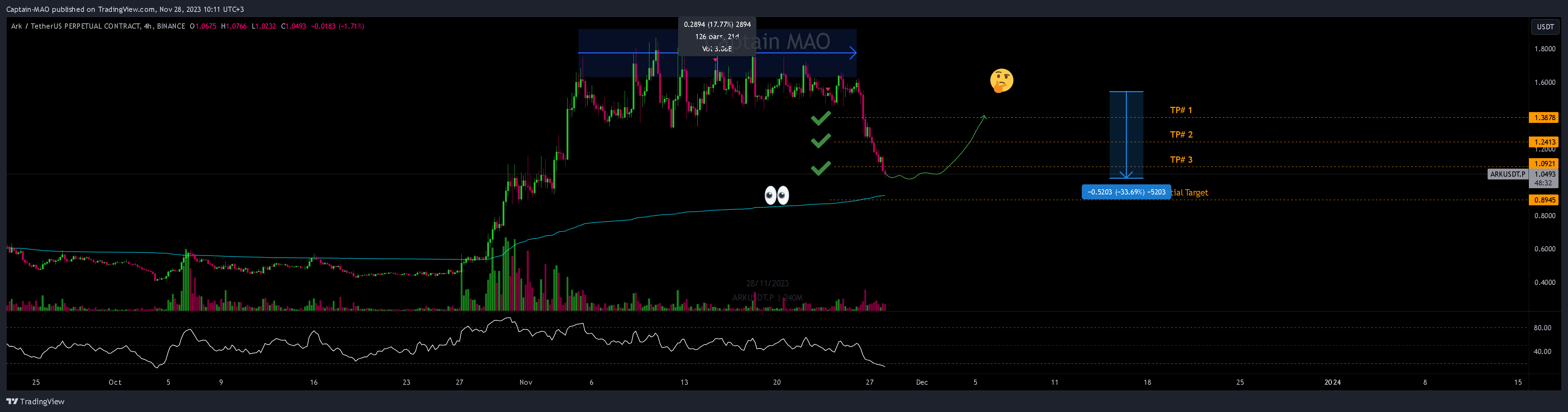Image resolution: width=1568 pixels, height=412 pixels.
Task: Click the Ark / TetherUS PERPETUAL CONTRACT title
Action: [98, 26]
